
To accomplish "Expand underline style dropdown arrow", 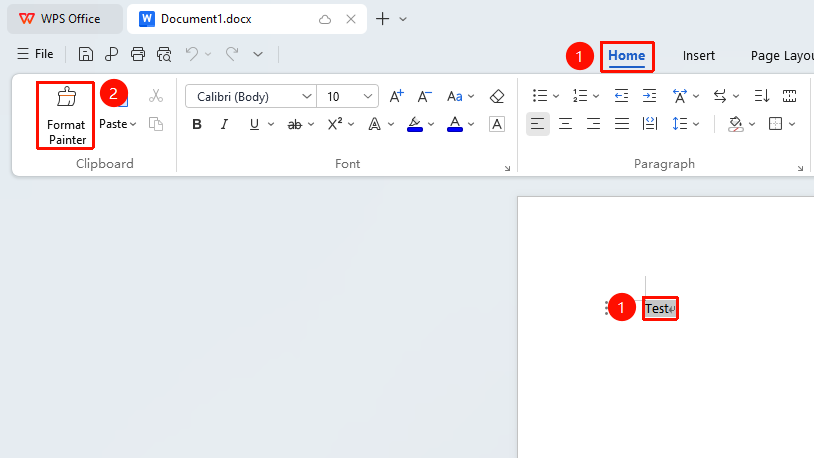I will coord(271,124).
